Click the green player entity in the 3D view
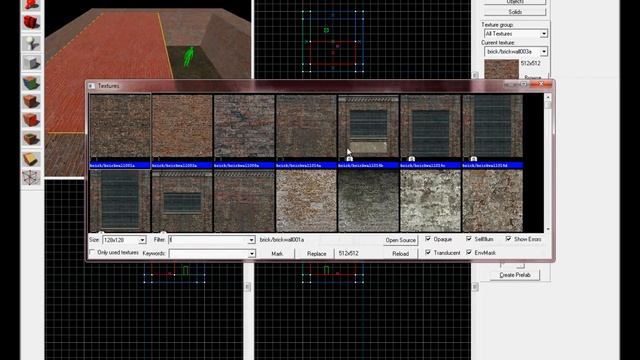Image resolution: width=640 pixels, height=360 pixels. pos(189,57)
